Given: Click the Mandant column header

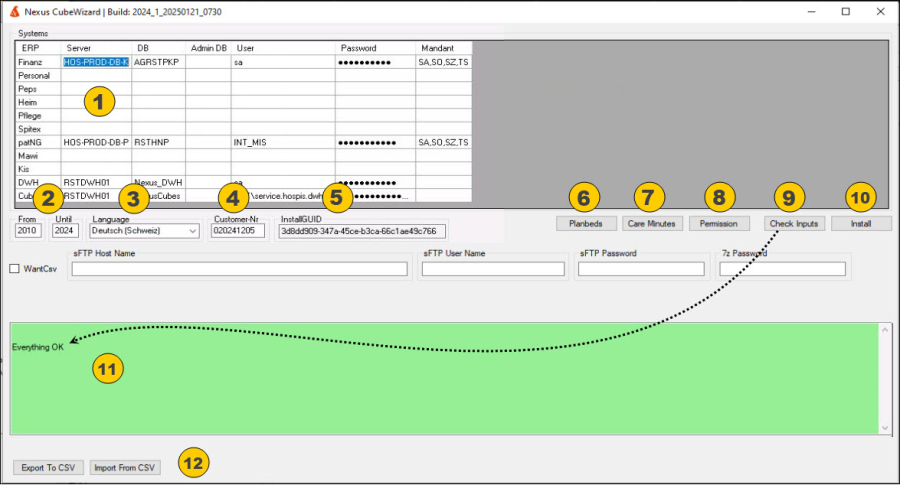Looking at the screenshot, I should [x=444, y=48].
